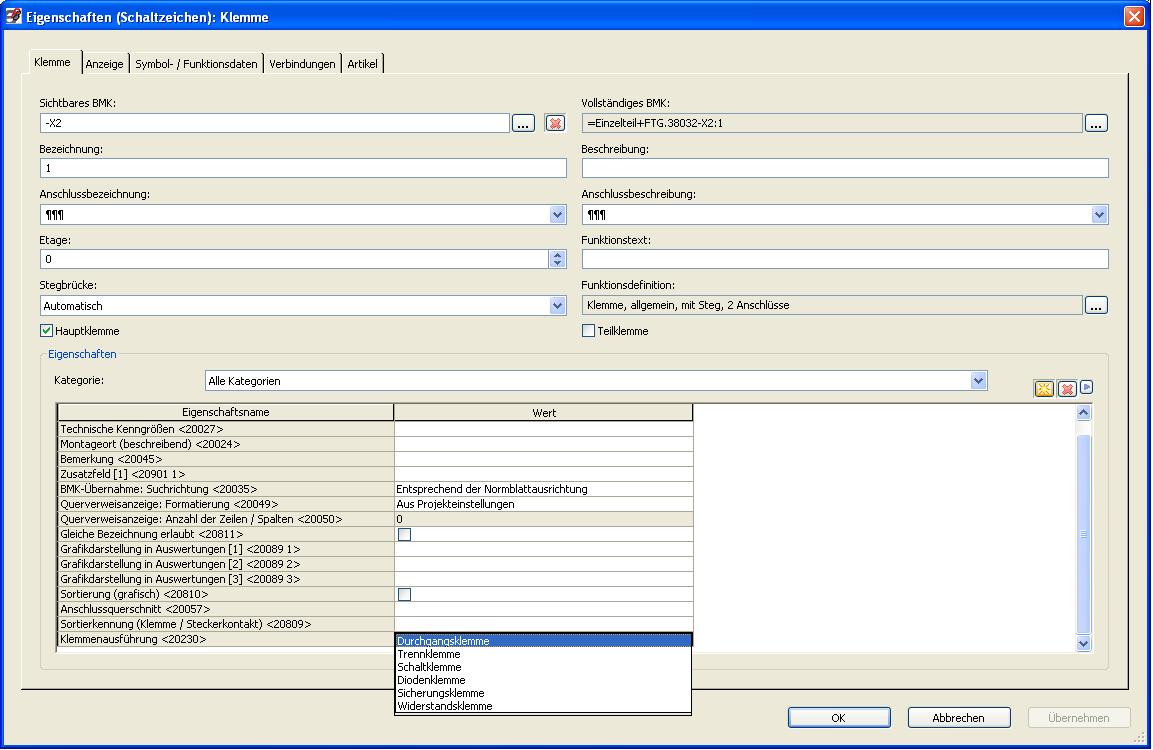1153x750 pixels.
Task: Enable the Teilklemme checkbox
Action: 589,331
